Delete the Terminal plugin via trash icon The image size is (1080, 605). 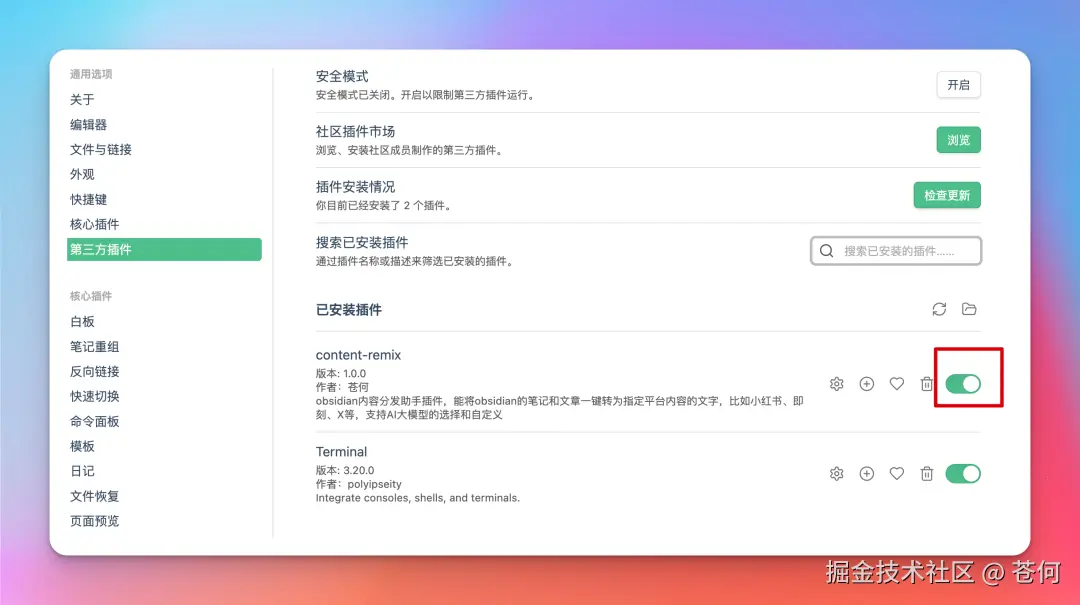pyautogui.click(x=926, y=473)
